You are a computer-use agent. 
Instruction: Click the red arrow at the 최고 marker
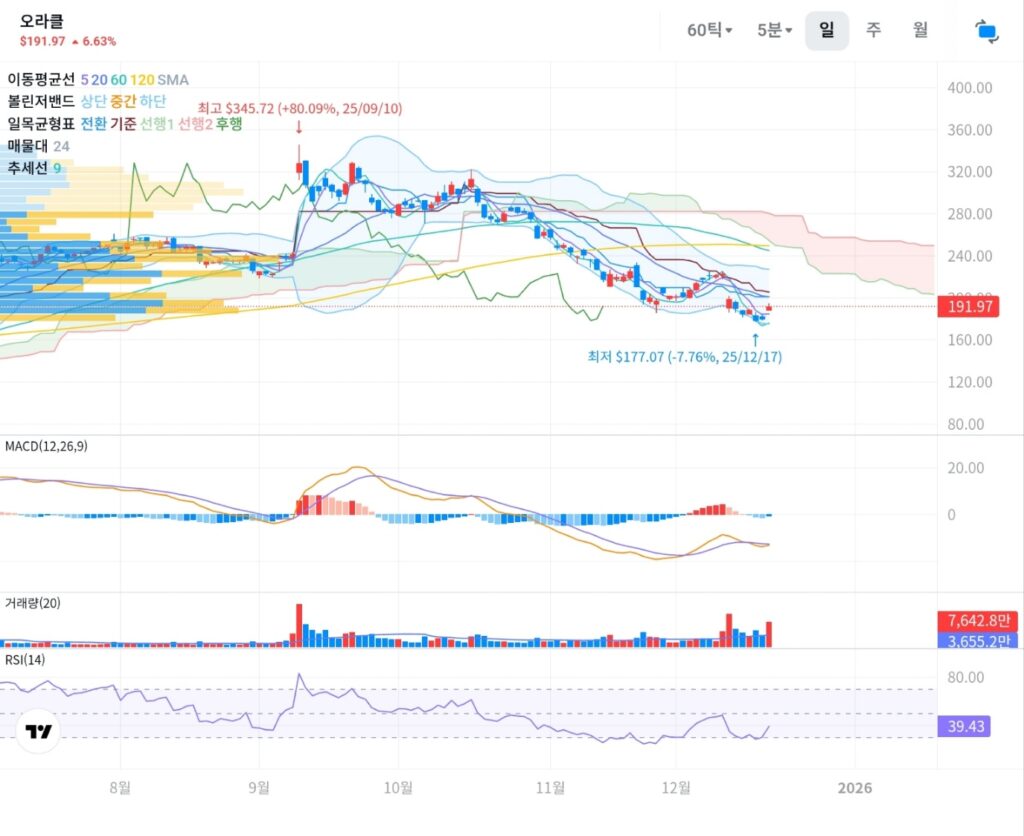coord(298,127)
